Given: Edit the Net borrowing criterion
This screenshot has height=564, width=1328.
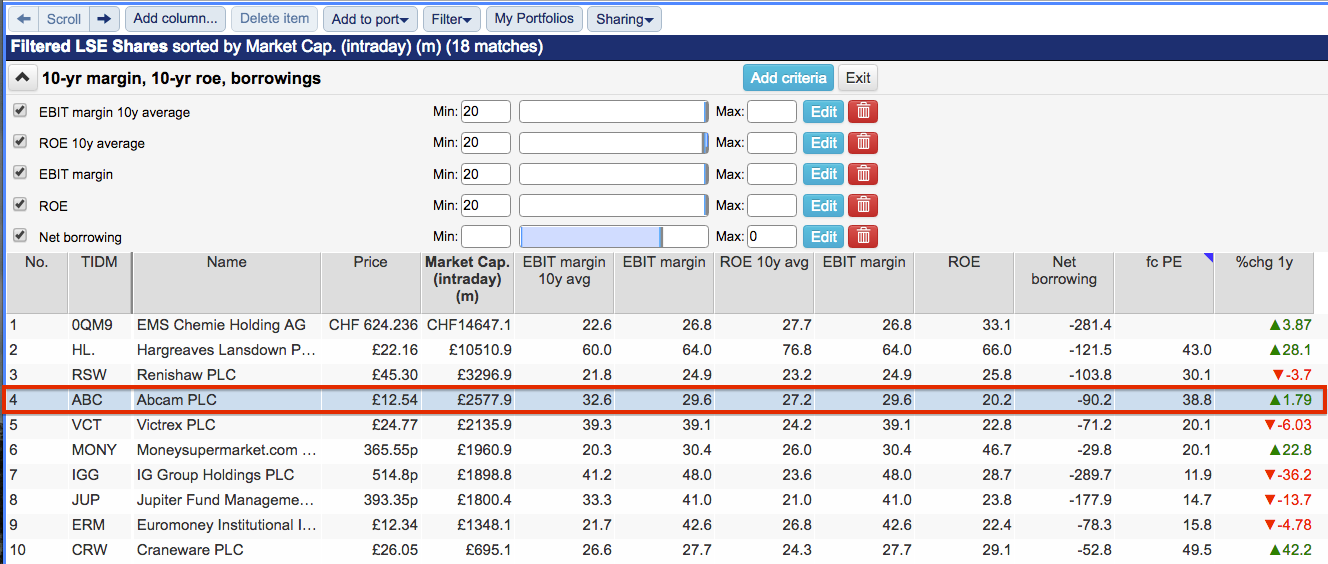Looking at the screenshot, I should click(823, 236).
